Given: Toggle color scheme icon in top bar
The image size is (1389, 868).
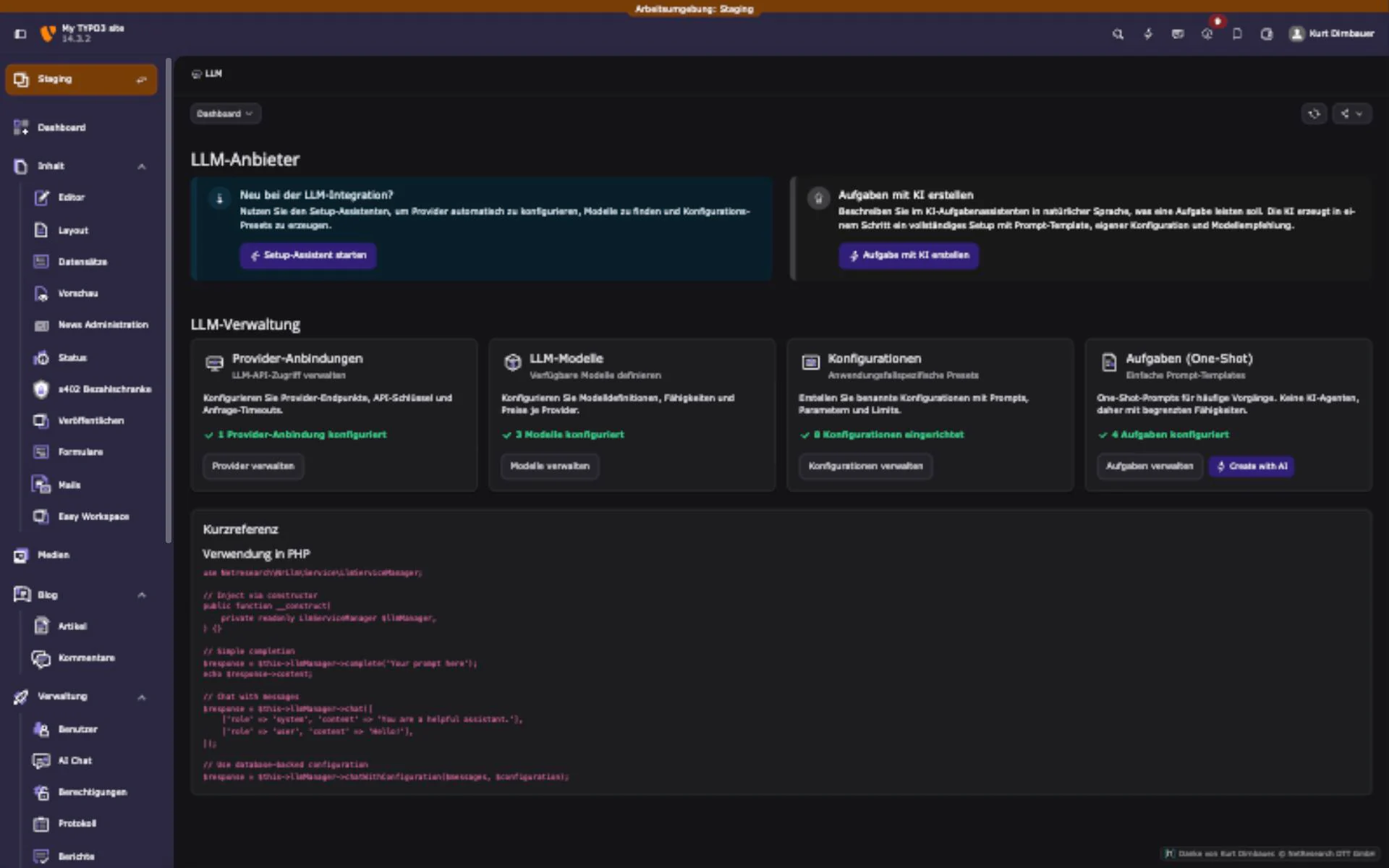Looking at the screenshot, I should [x=1267, y=34].
